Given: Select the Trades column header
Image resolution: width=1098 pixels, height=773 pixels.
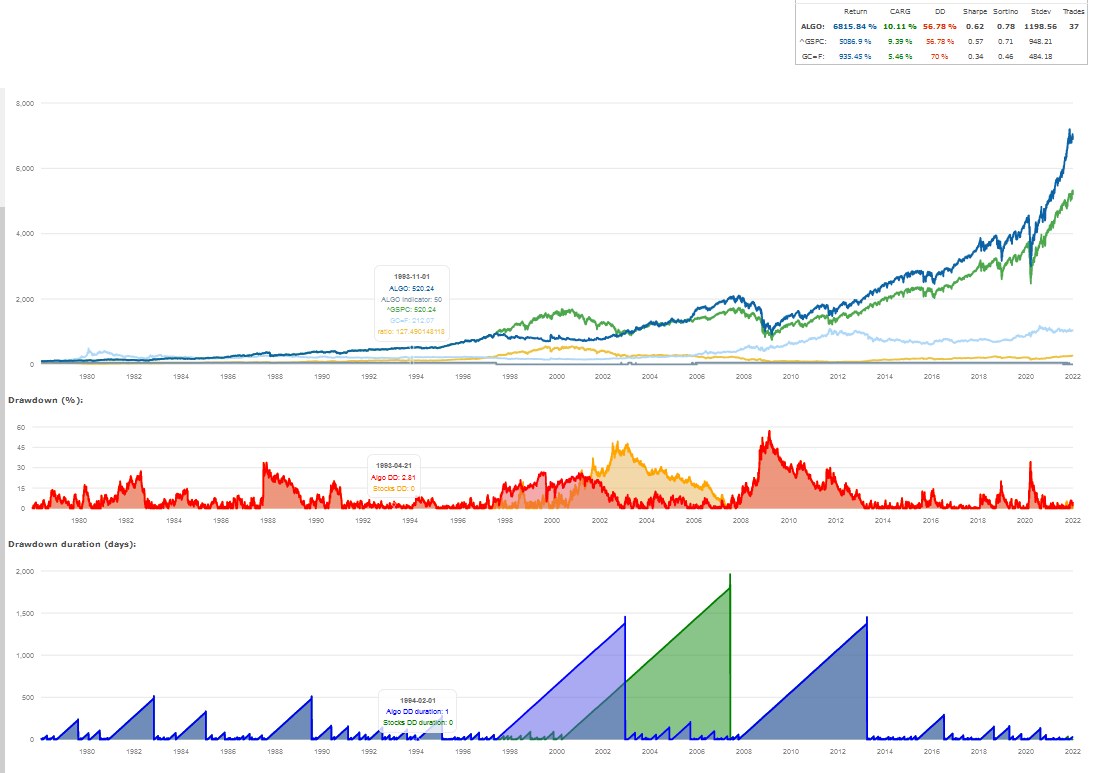Looking at the screenshot, I should [1073, 12].
